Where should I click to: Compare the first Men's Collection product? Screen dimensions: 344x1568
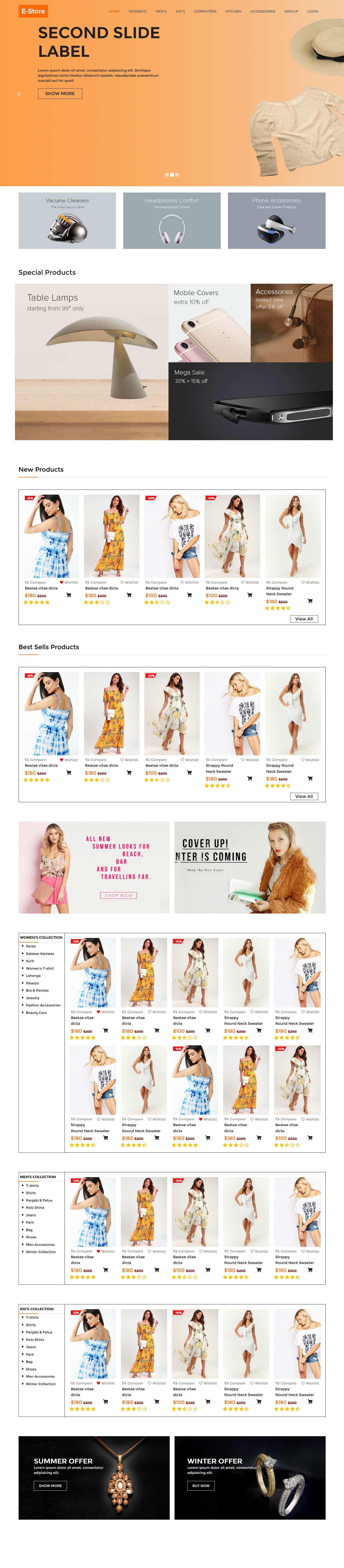[81, 1251]
